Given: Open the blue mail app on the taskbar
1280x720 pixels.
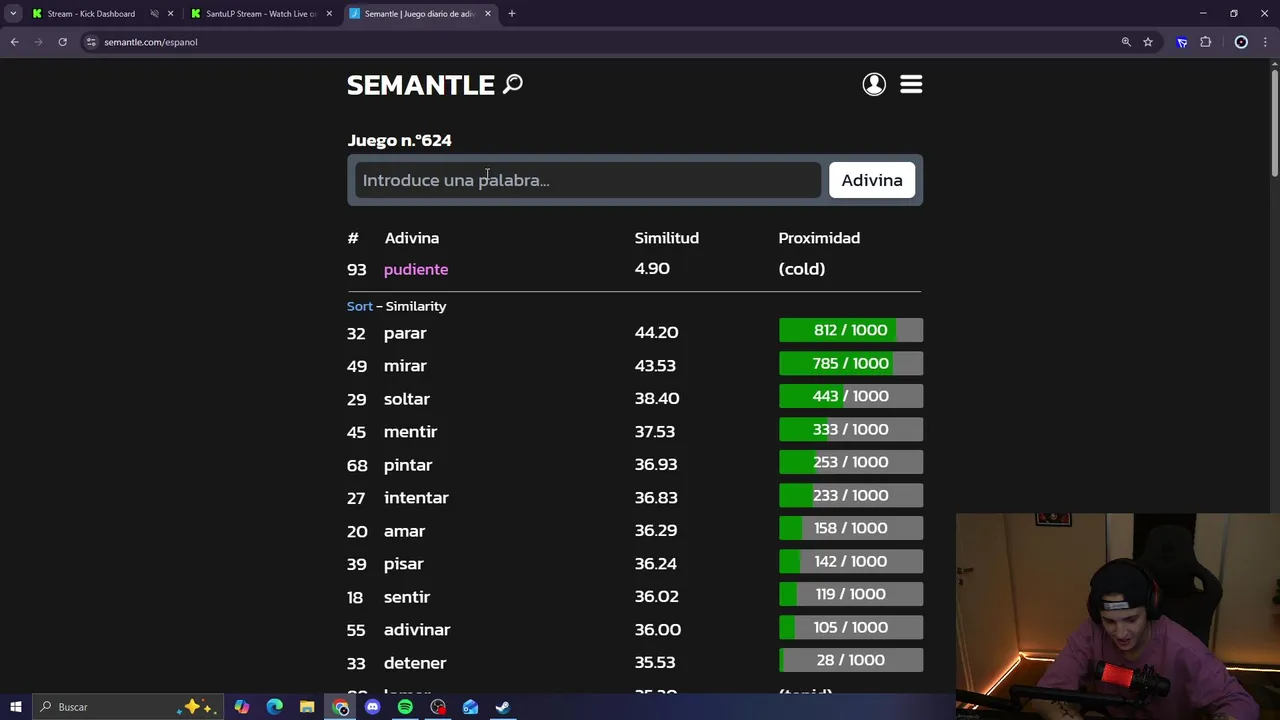Looking at the screenshot, I should click(470, 707).
